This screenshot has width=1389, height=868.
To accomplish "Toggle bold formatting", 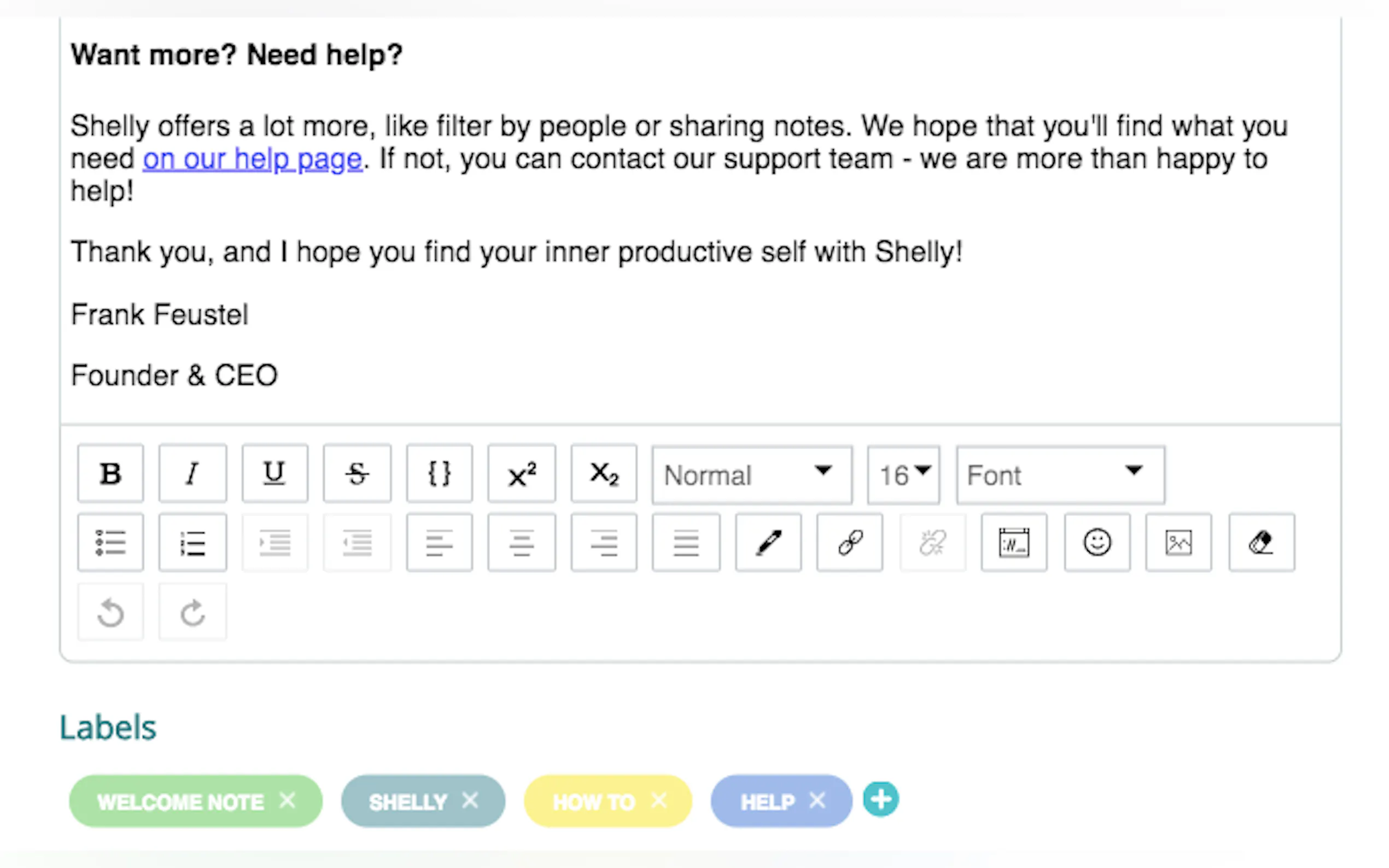I will 110,473.
